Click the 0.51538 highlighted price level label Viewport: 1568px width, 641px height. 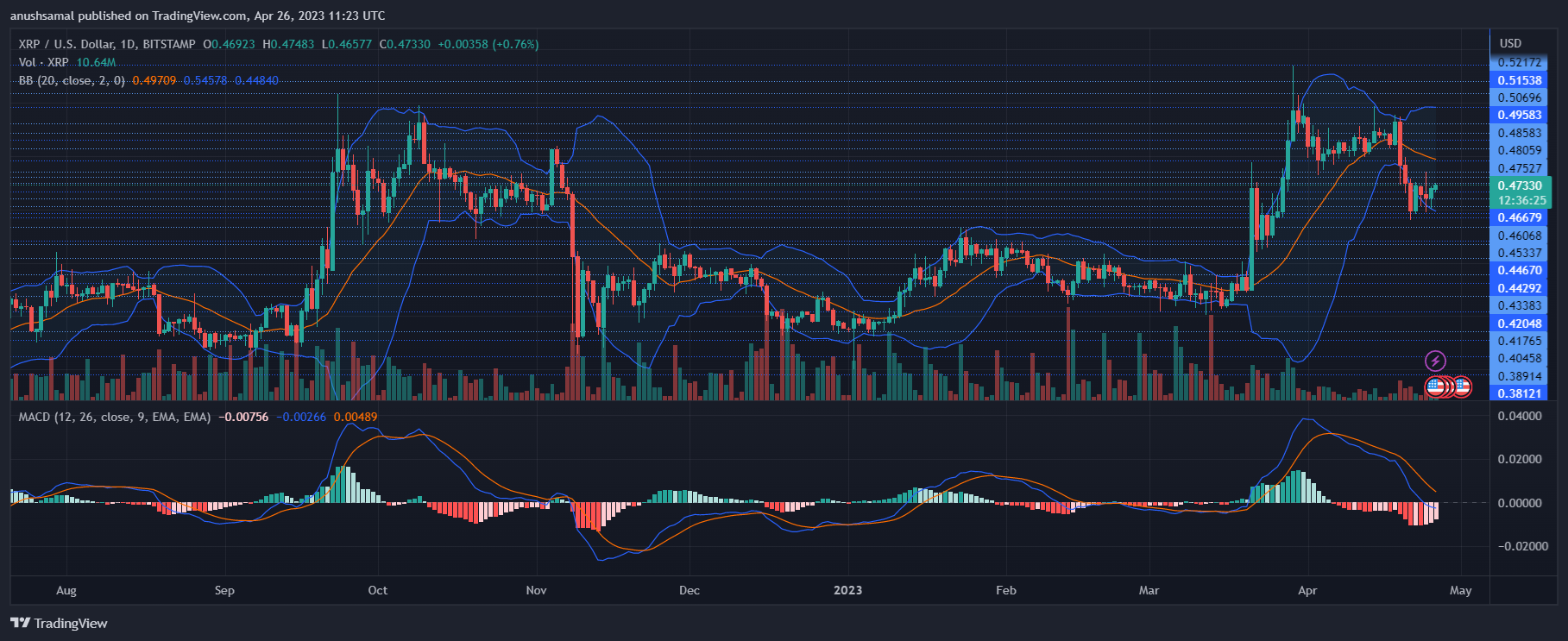coord(1520,80)
